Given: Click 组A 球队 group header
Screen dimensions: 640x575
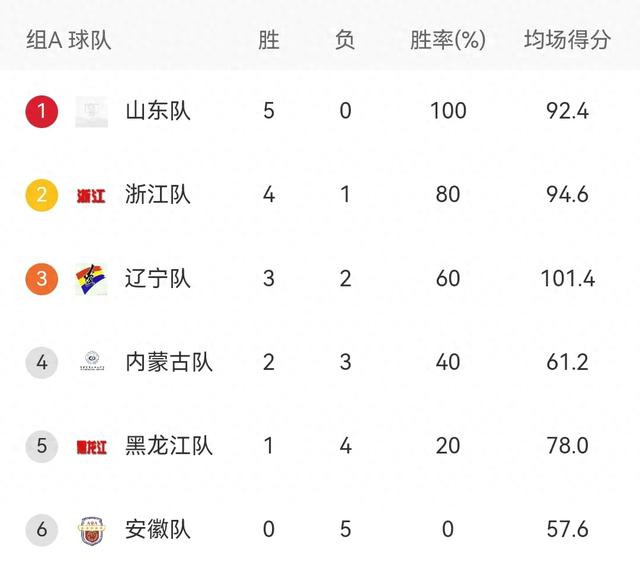Looking at the screenshot, I should [x=69, y=40].
